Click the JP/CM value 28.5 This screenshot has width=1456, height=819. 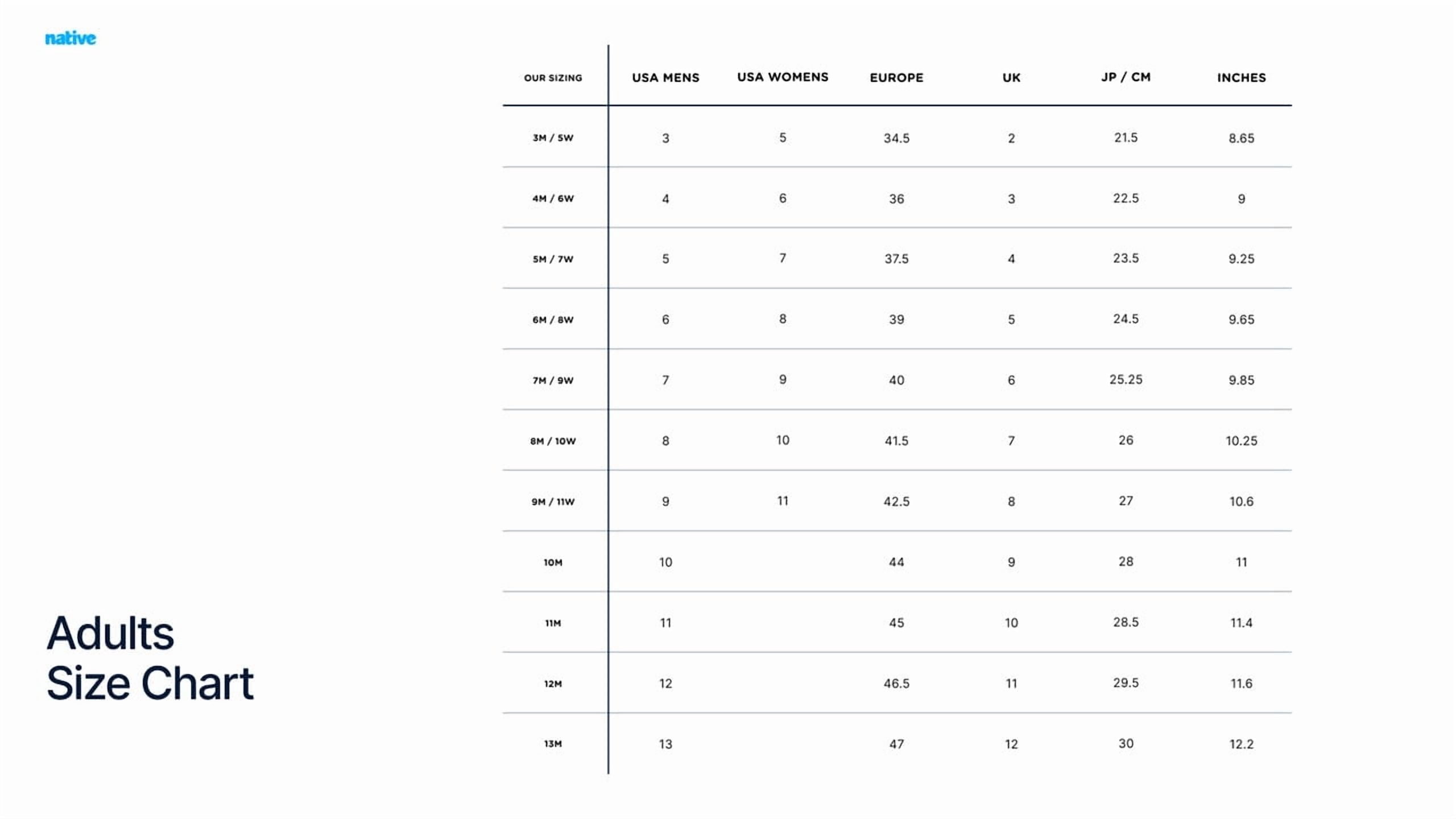coord(1126,622)
